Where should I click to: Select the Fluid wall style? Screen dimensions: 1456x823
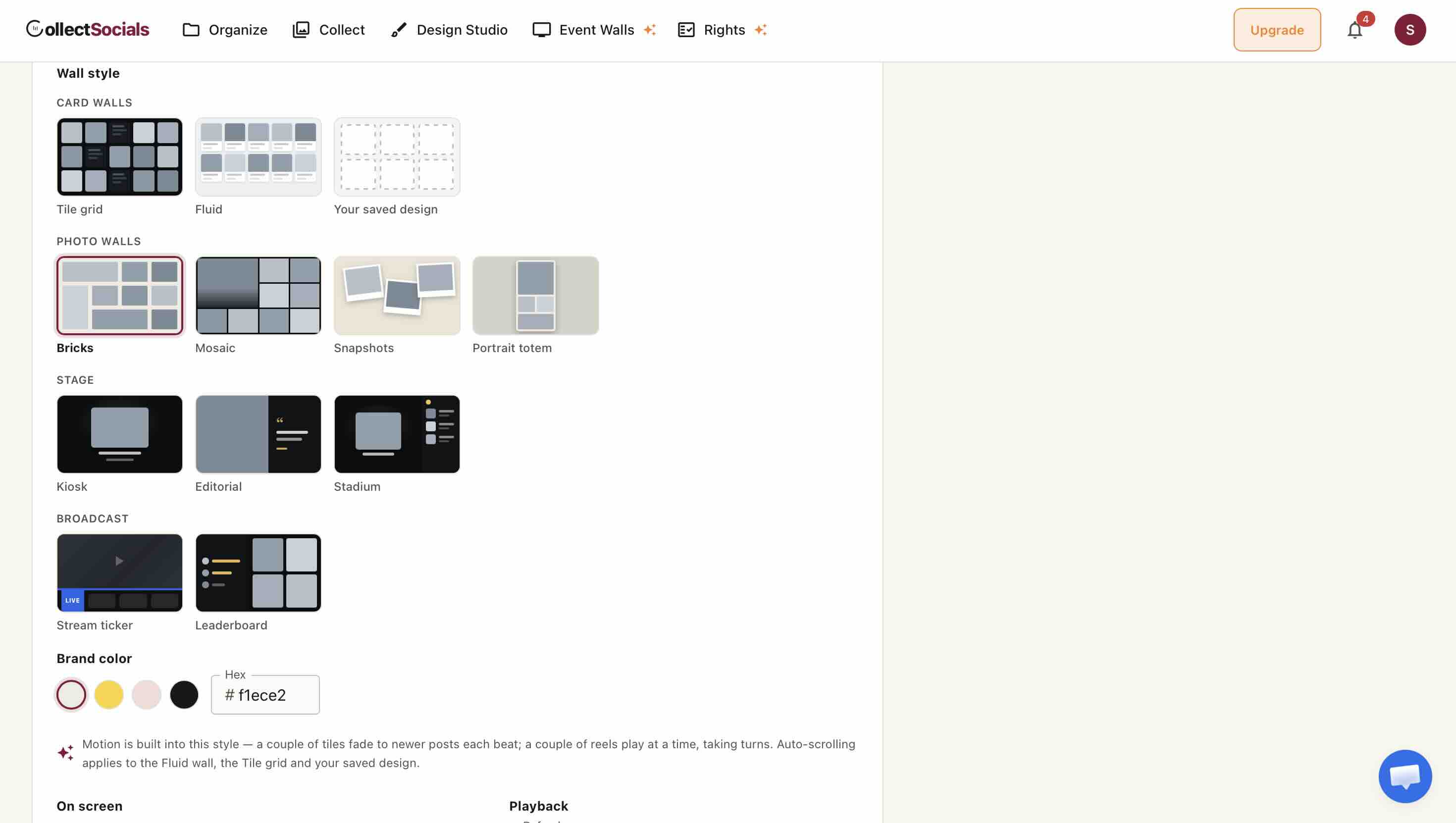tap(259, 156)
